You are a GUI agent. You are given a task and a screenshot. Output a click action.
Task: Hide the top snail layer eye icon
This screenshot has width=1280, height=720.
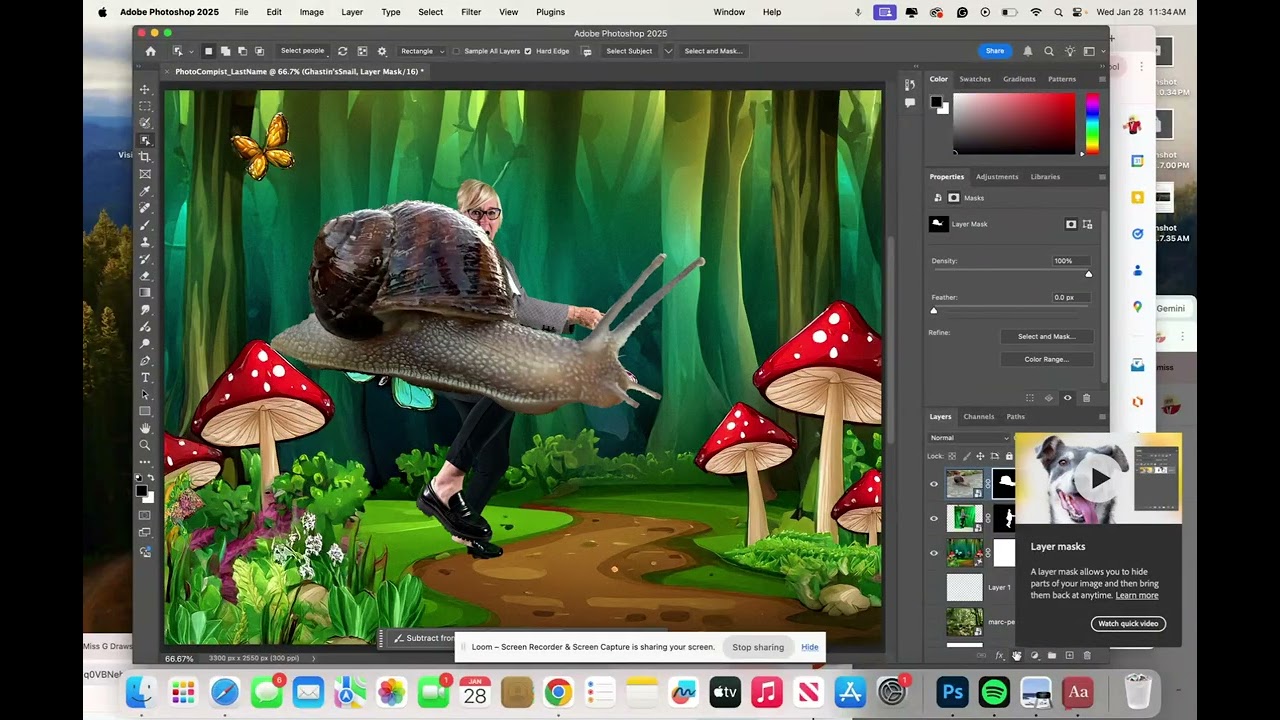(x=934, y=484)
